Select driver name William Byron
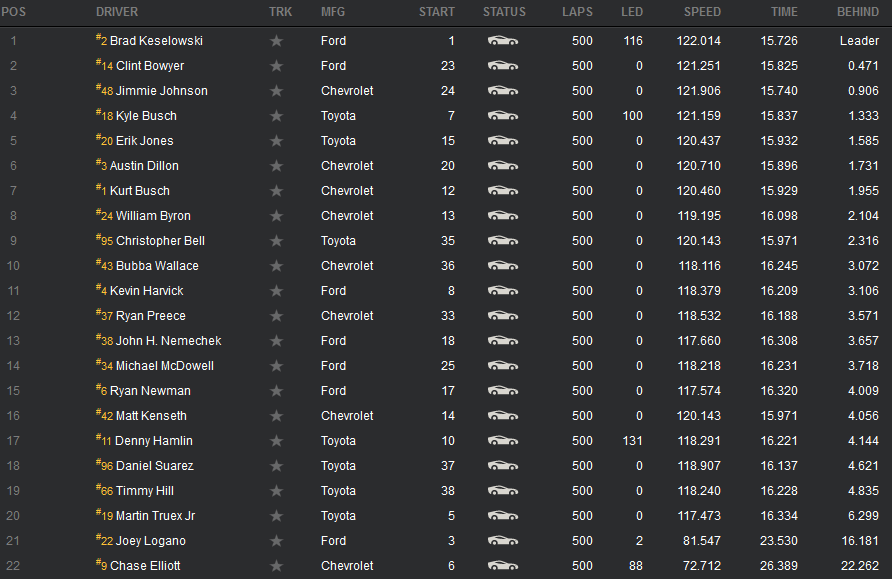The height and width of the screenshot is (579, 892). pos(153,216)
